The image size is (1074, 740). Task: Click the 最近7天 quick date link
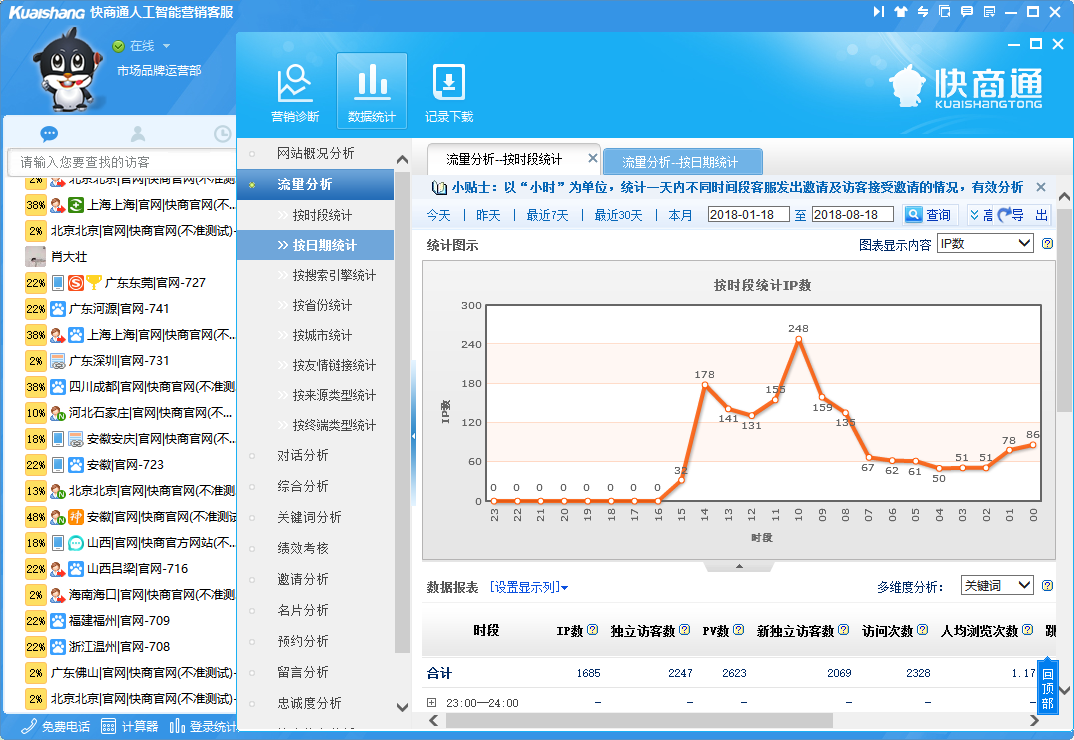pyautogui.click(x=547, y=215)
